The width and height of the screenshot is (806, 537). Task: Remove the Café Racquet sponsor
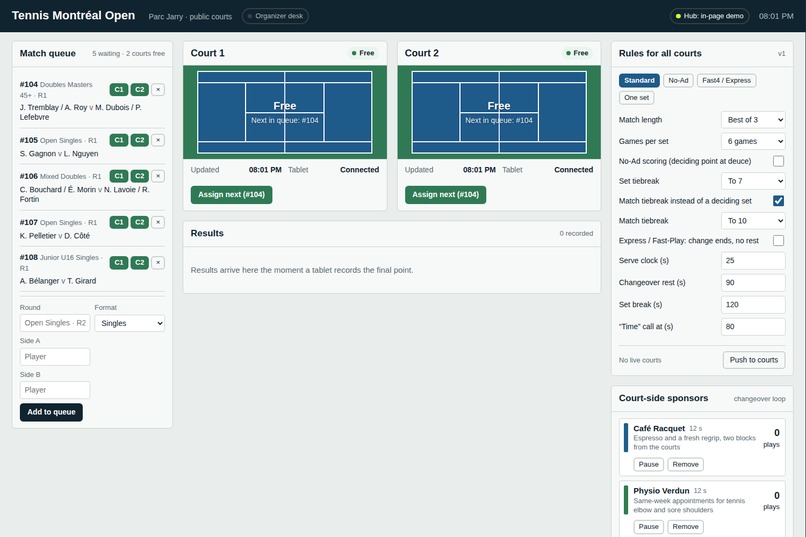[x=685, y=464]
